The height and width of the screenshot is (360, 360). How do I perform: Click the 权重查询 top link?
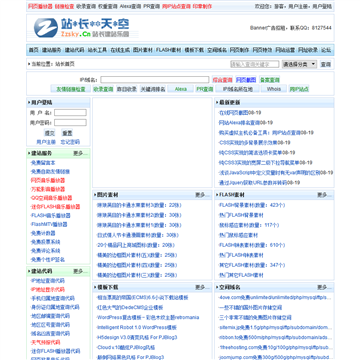(108, 6)
